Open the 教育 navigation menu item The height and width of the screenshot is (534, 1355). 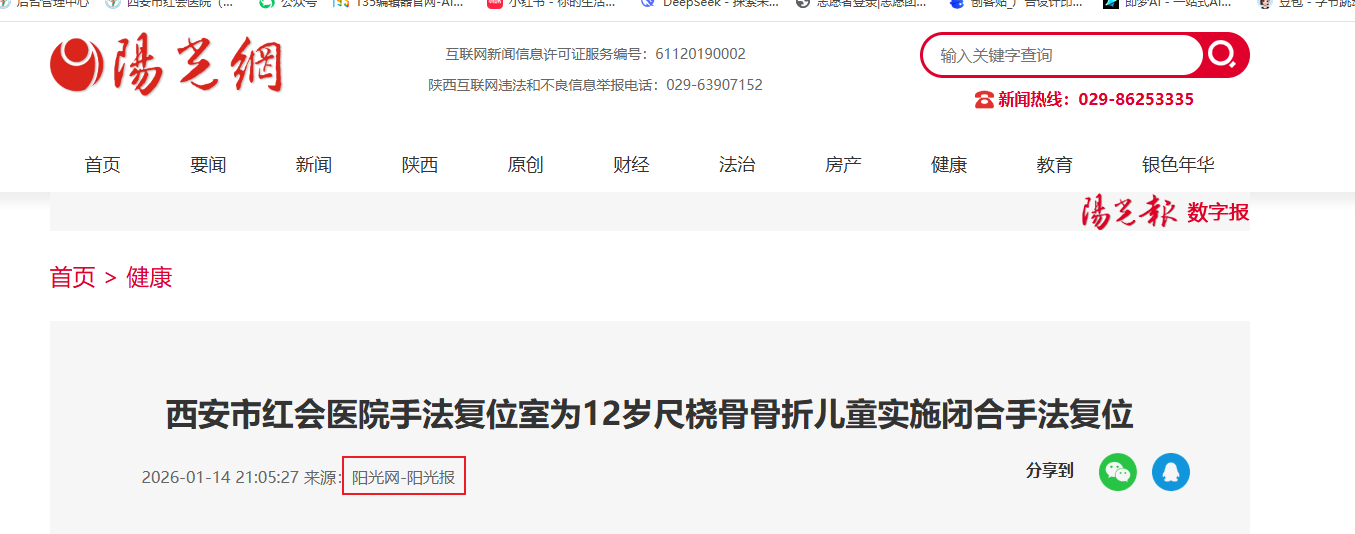coord(1055,165)
